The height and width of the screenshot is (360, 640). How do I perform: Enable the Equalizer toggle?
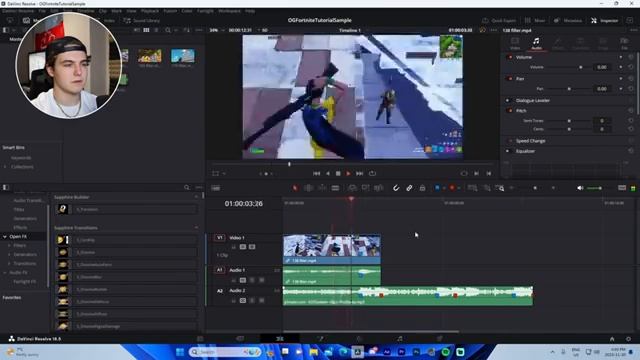[x=508, y=151]
